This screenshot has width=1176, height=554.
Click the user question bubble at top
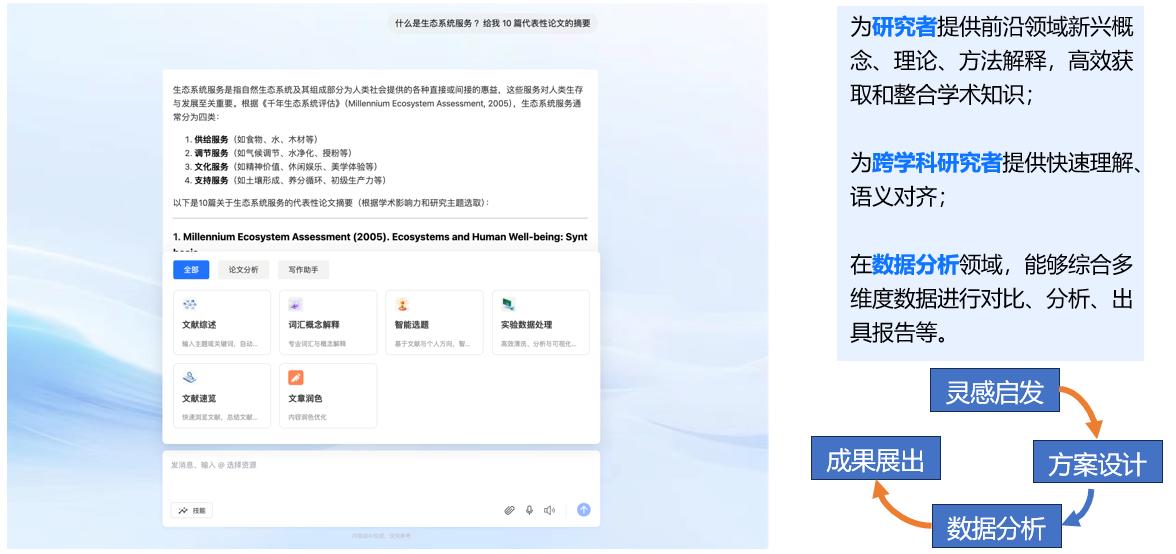(494, 23)
